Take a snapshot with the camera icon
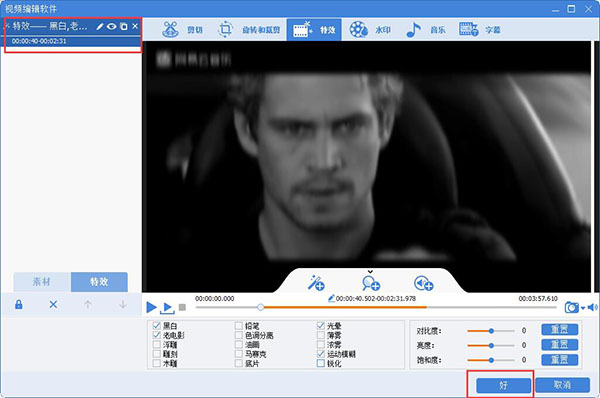600x398 pixels. pos(572,307)
